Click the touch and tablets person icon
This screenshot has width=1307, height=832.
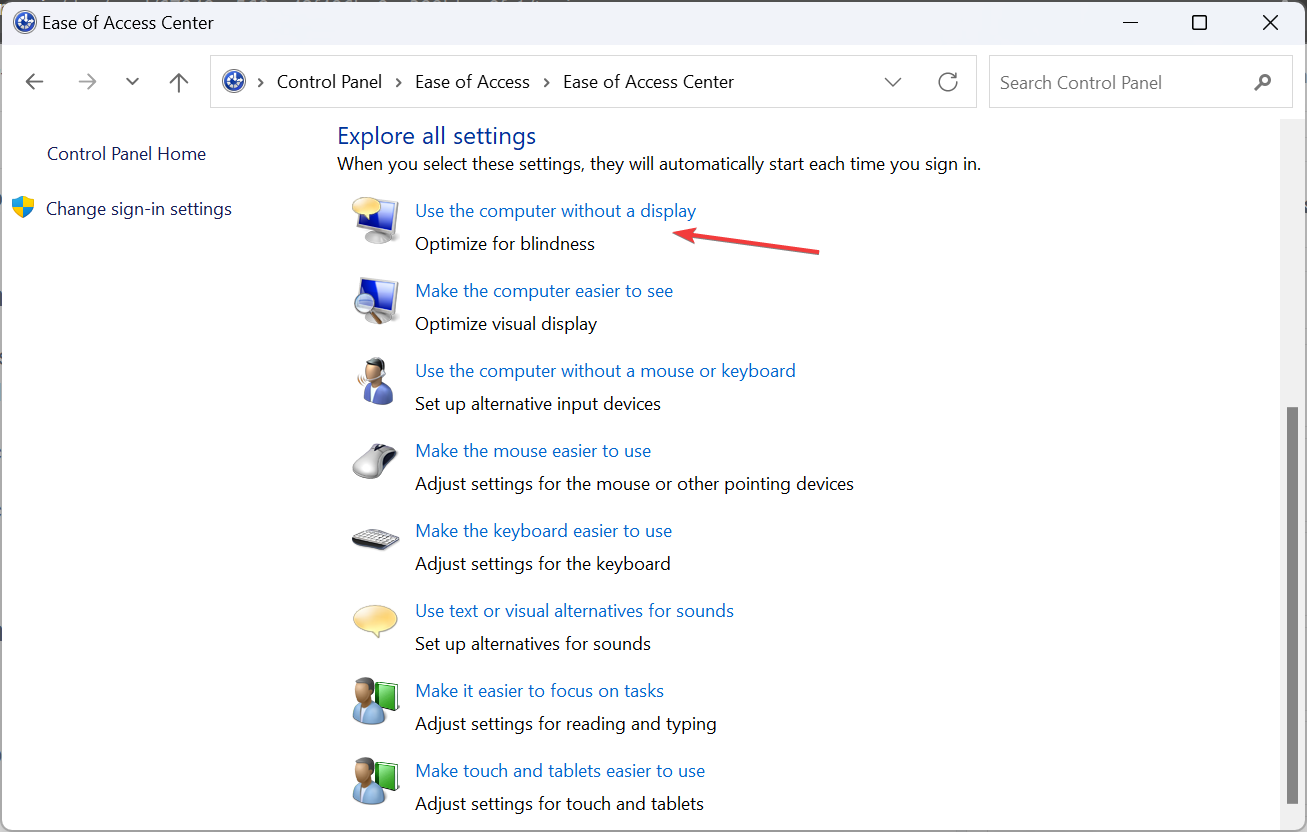[x=375, y=780]
